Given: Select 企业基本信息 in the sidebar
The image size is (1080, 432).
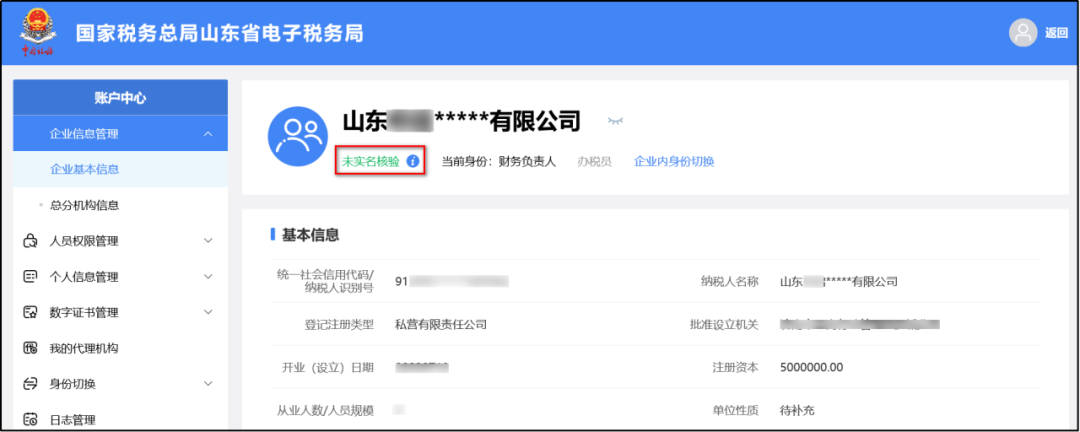Looking at the screenshot, I should click(121, 169).
